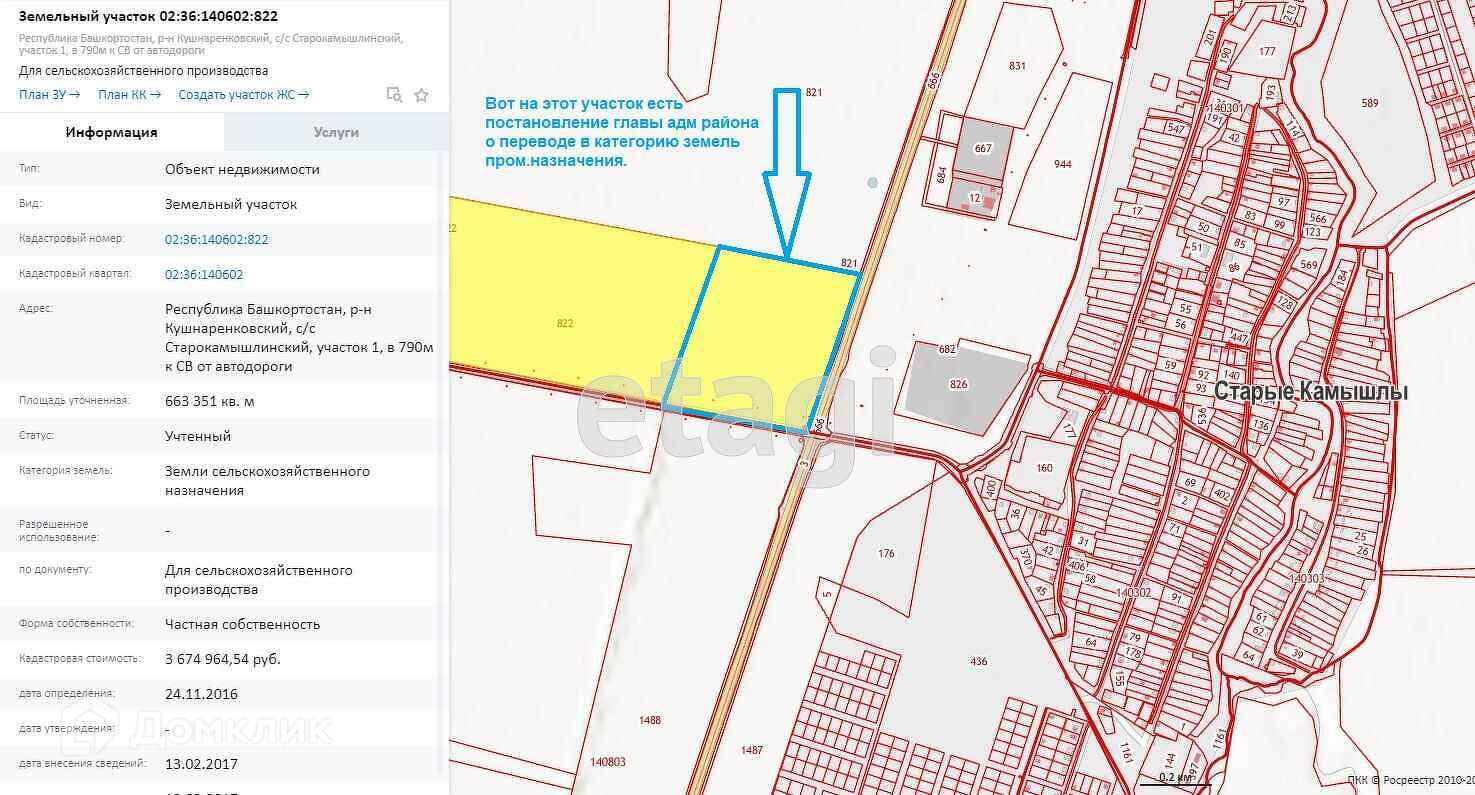Image resolution: width=1475 pixels, height=795 pixels.
Task: Select the date '13.02.2017'
Action: point(201,765)
